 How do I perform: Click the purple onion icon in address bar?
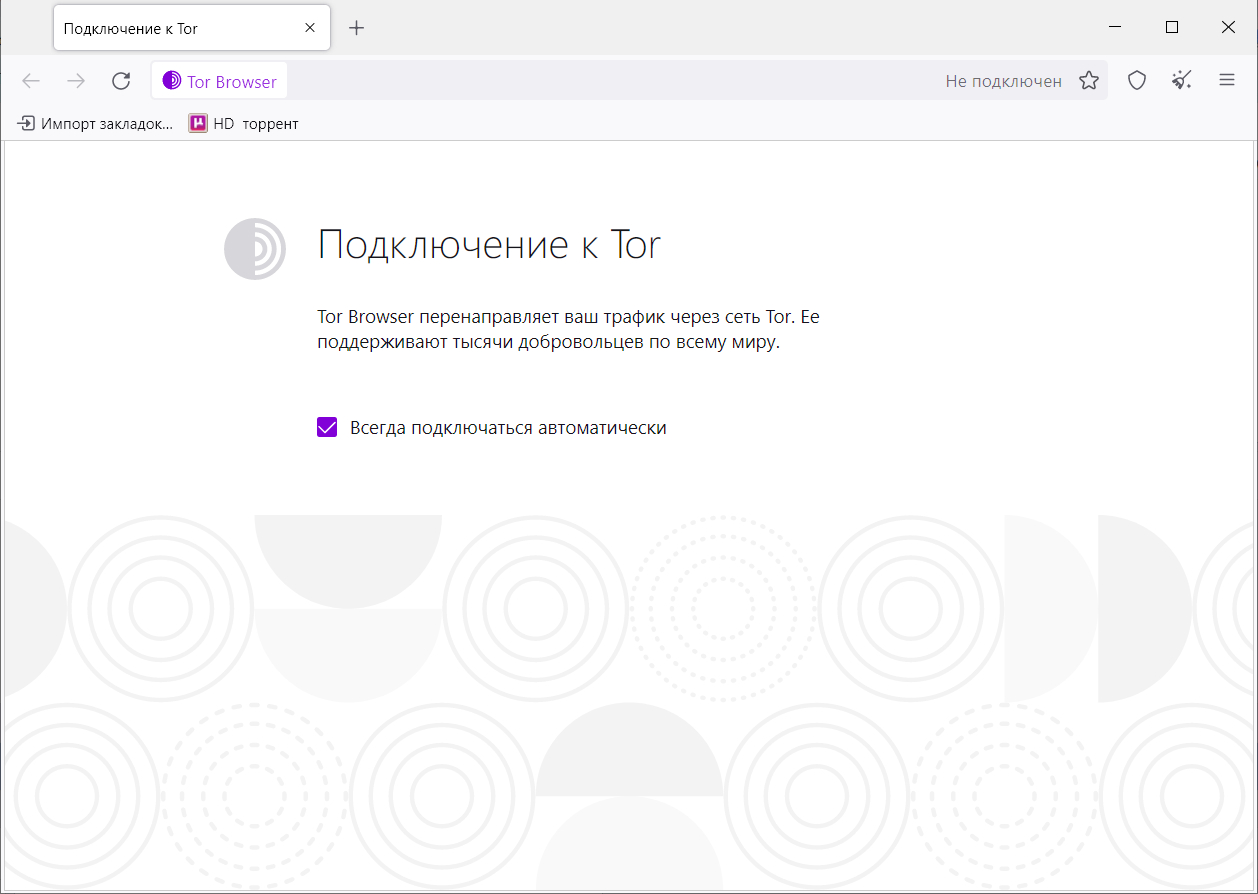click(171, 81)
